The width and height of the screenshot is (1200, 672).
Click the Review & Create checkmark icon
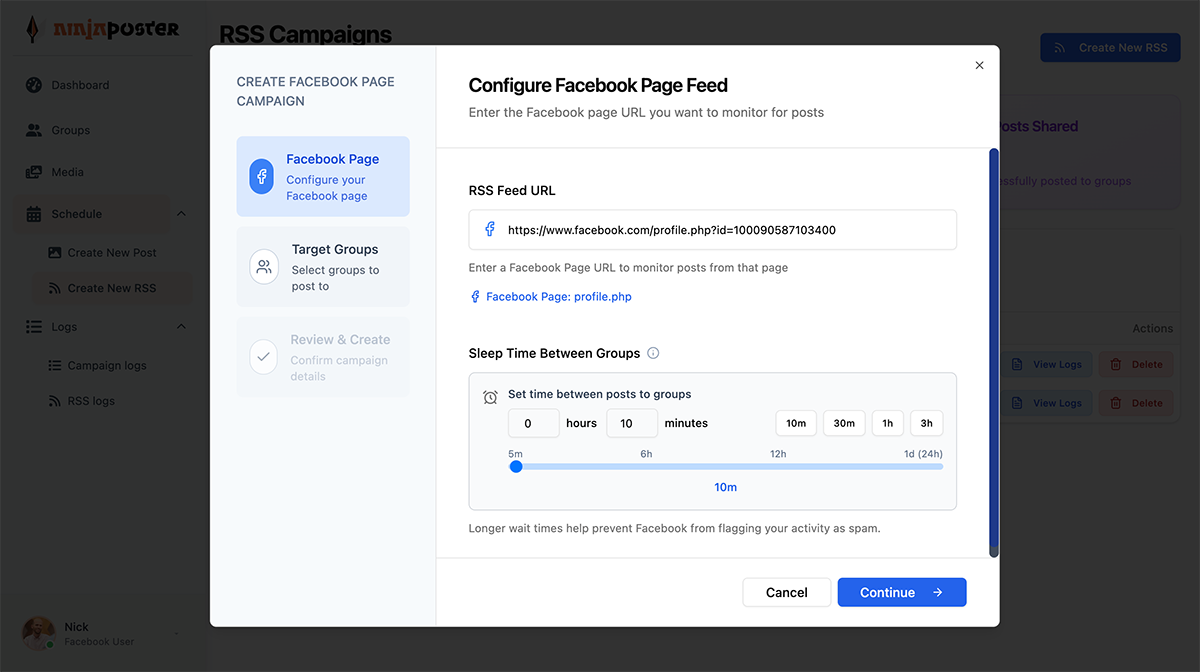263,357
